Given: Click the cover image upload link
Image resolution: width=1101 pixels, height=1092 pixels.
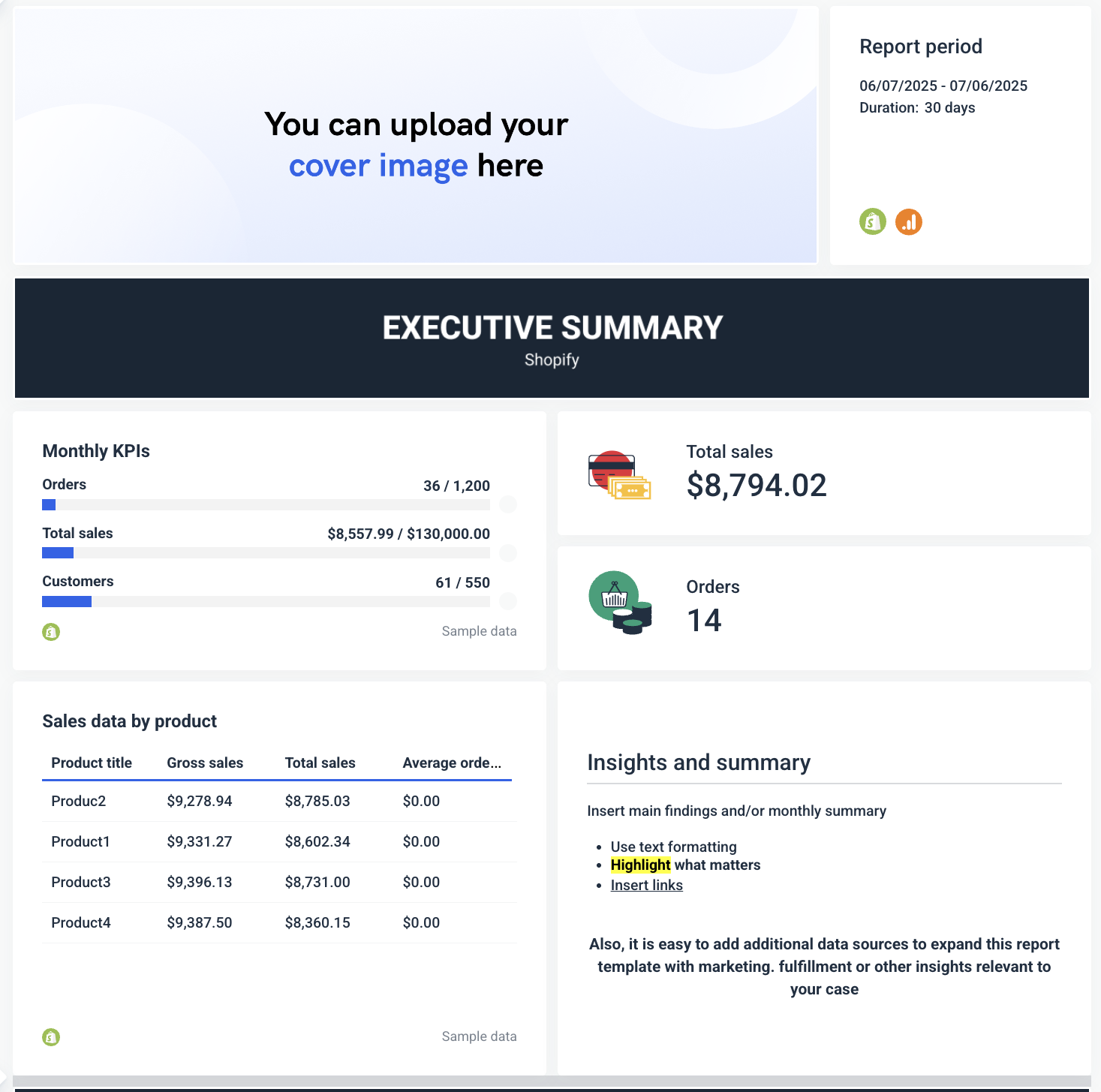Looking at the screenshot, I should pos(379,165).
